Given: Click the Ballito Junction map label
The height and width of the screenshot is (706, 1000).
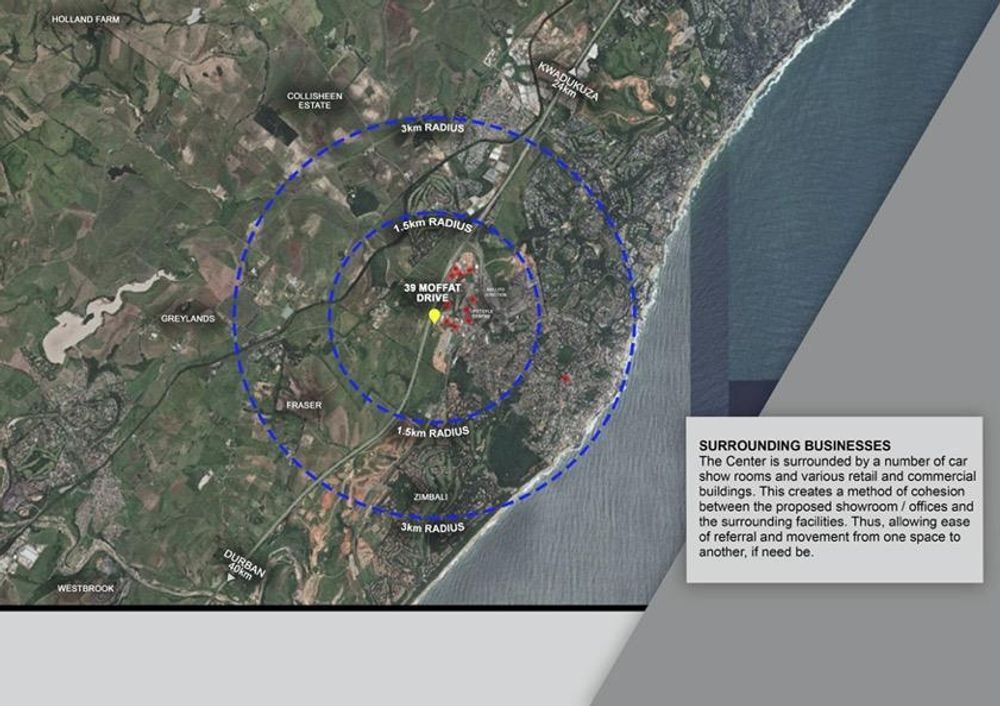Looking at the screenshot, I should (x=496, y=290).
